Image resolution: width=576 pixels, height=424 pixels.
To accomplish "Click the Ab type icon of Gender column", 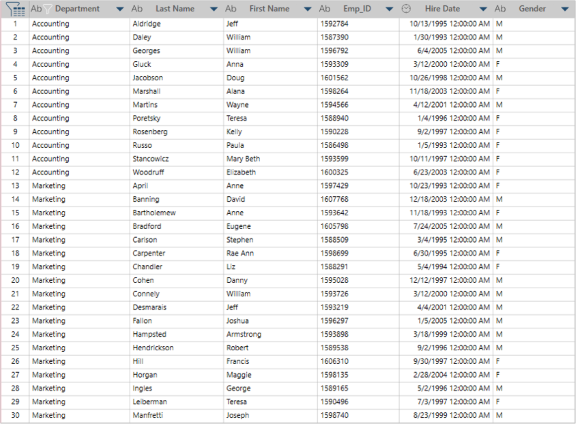I will pyautogui.click(x=500, y=8).
